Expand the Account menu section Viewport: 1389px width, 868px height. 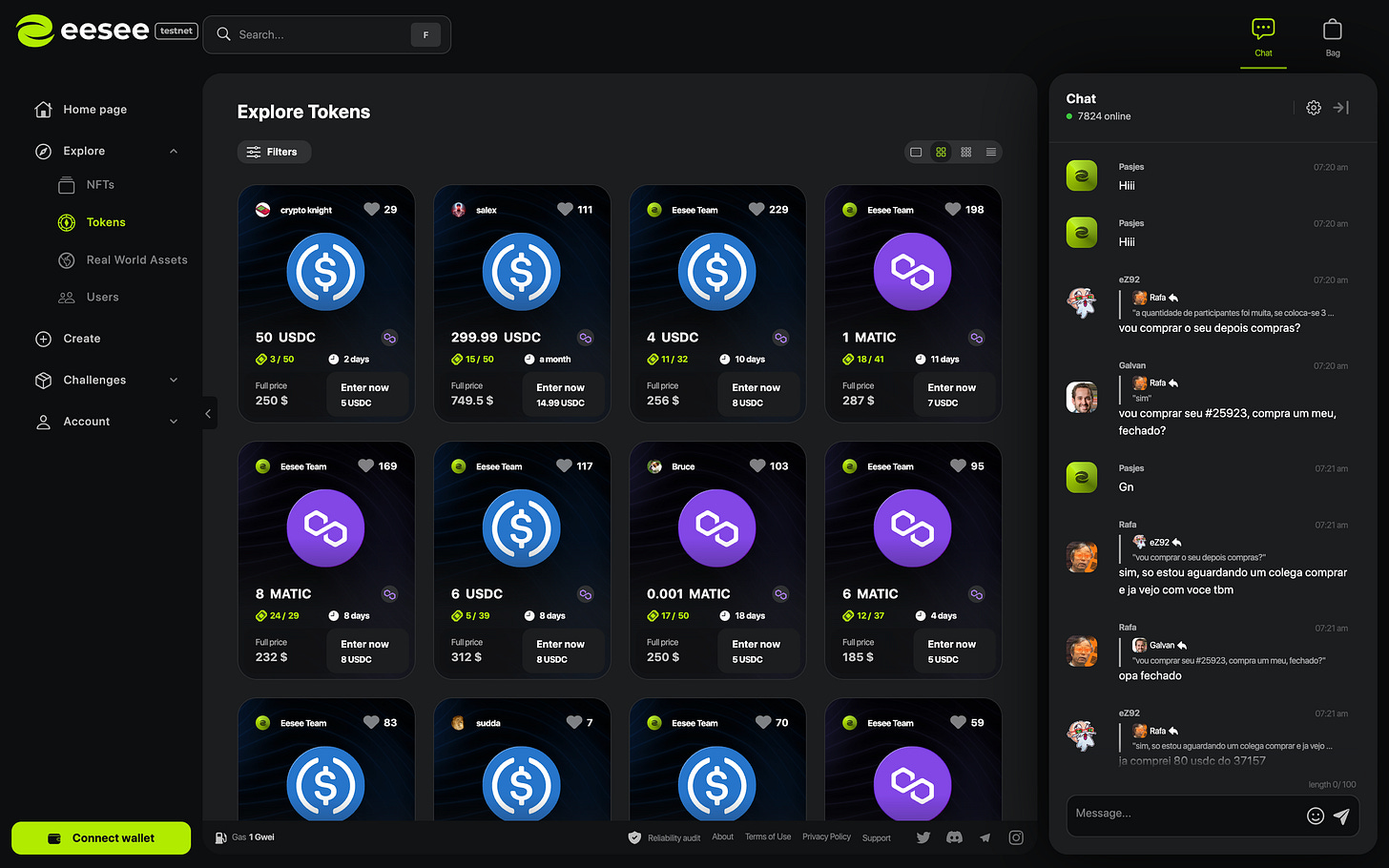pyautogui.click(x=174, y=422)
